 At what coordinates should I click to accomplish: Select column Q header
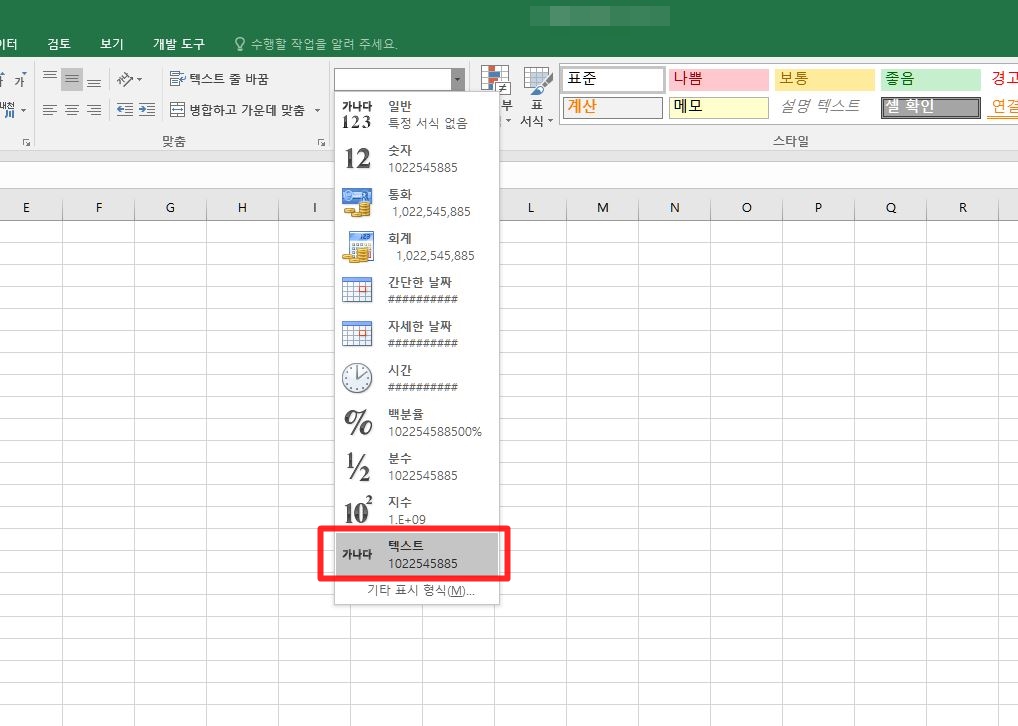point(891,208)
